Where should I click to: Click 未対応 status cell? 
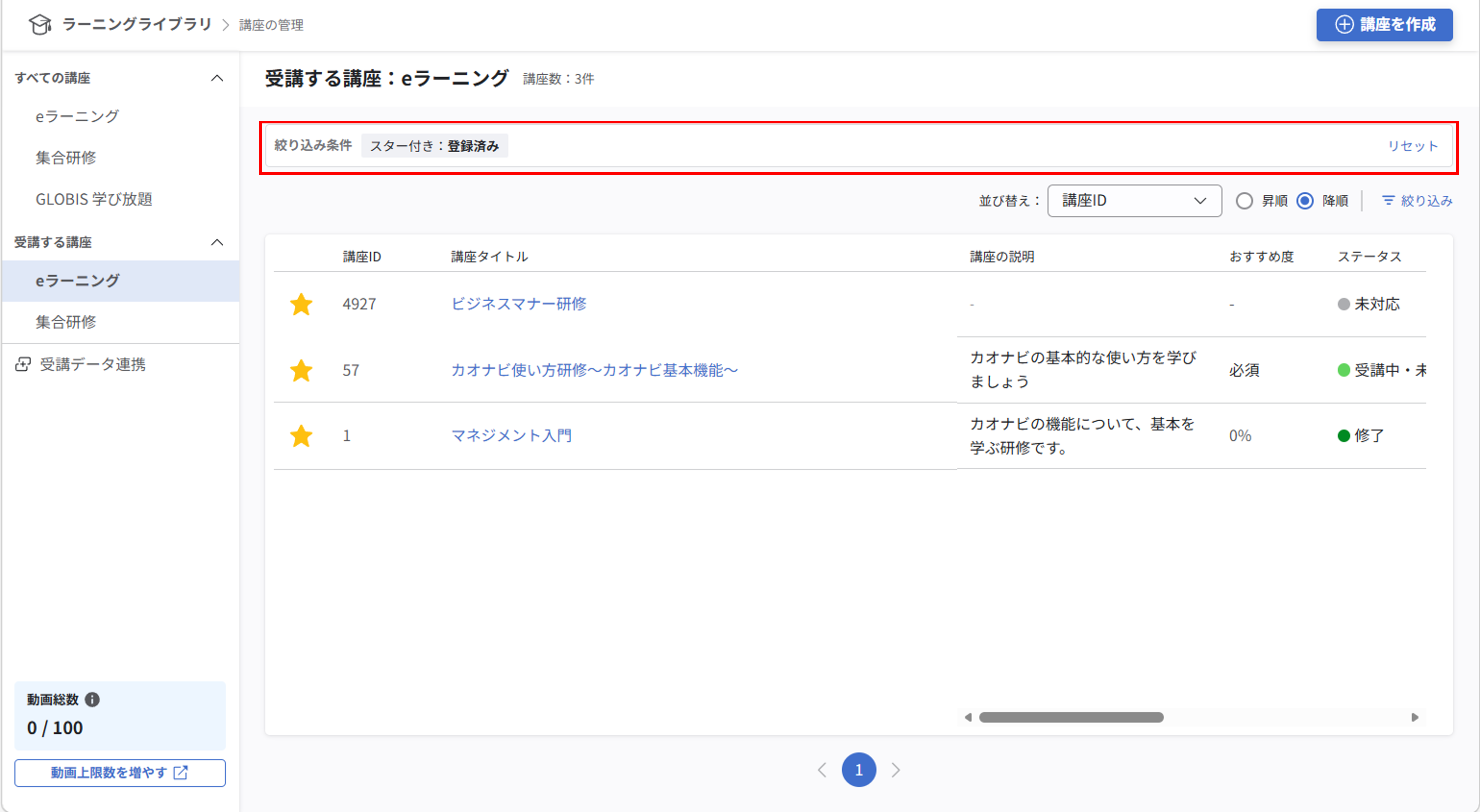click(1369, 304)
